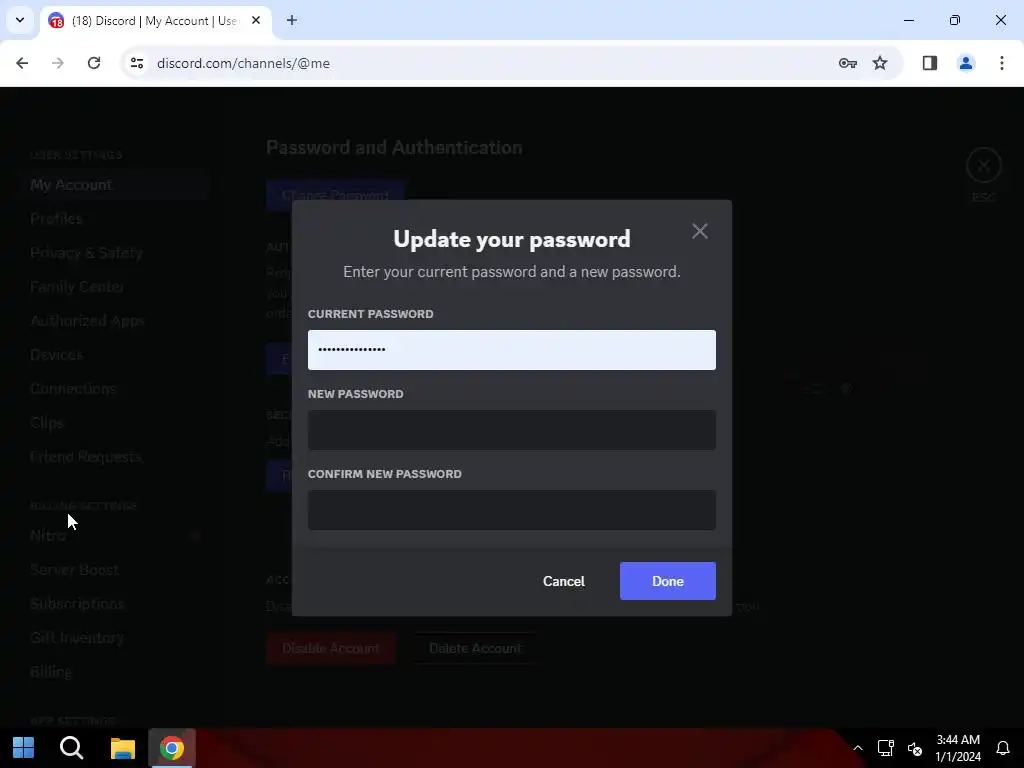Screen dimensions: 1024x768
Task: Cancel the password update
Action: (x=564, y=581)
